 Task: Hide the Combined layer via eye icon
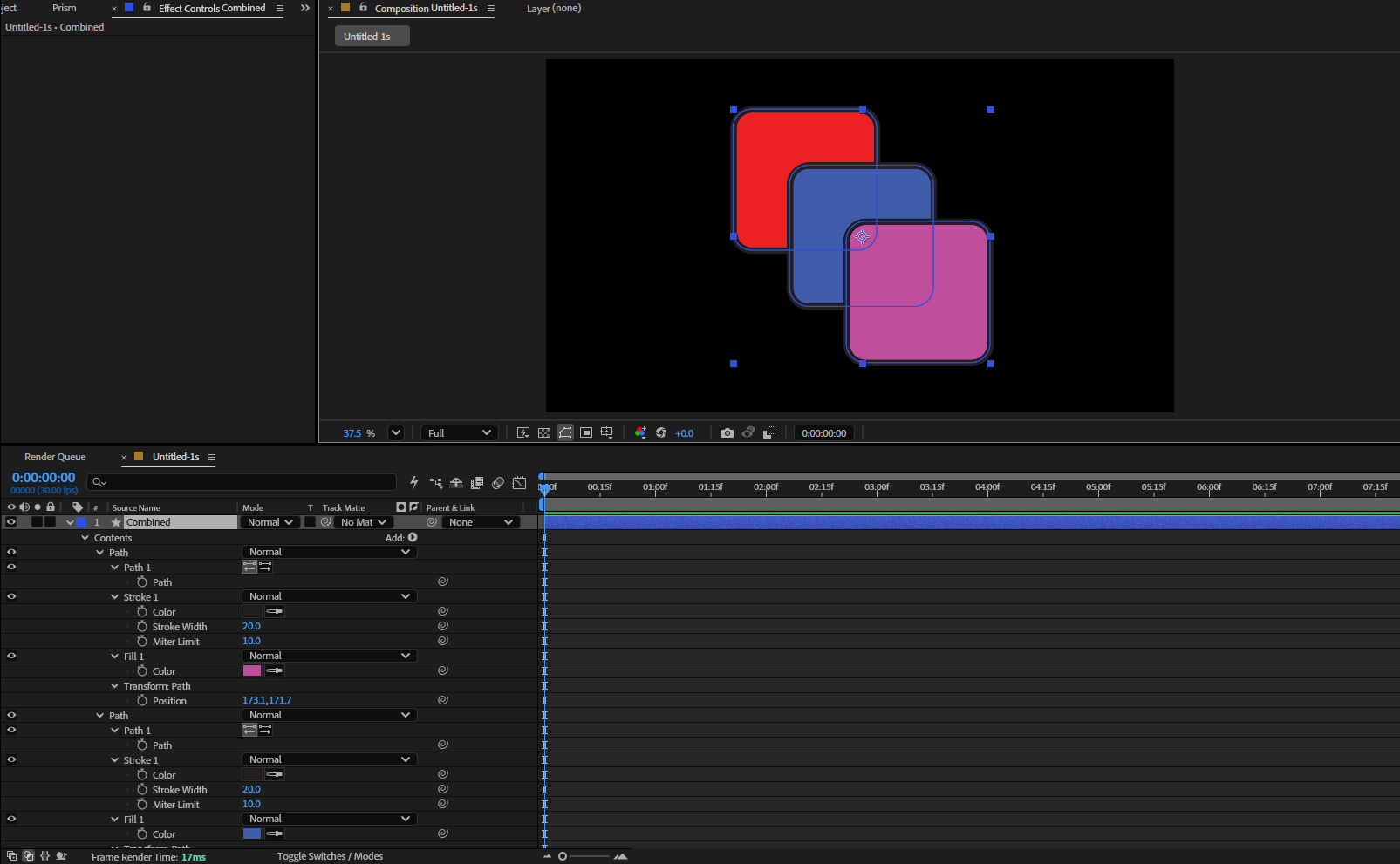click(11, 522)
